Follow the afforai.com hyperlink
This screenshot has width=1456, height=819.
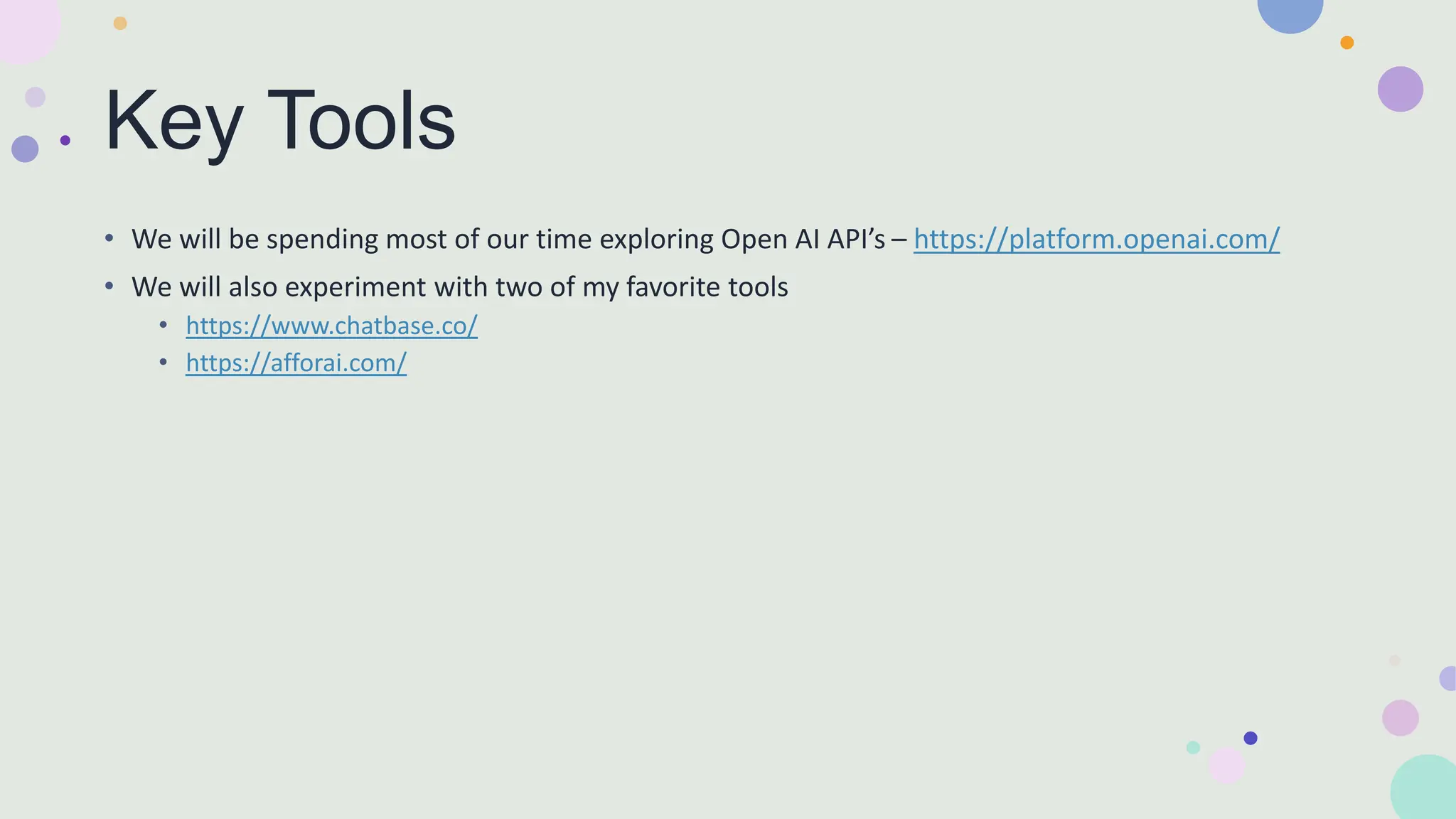[296, 363]
